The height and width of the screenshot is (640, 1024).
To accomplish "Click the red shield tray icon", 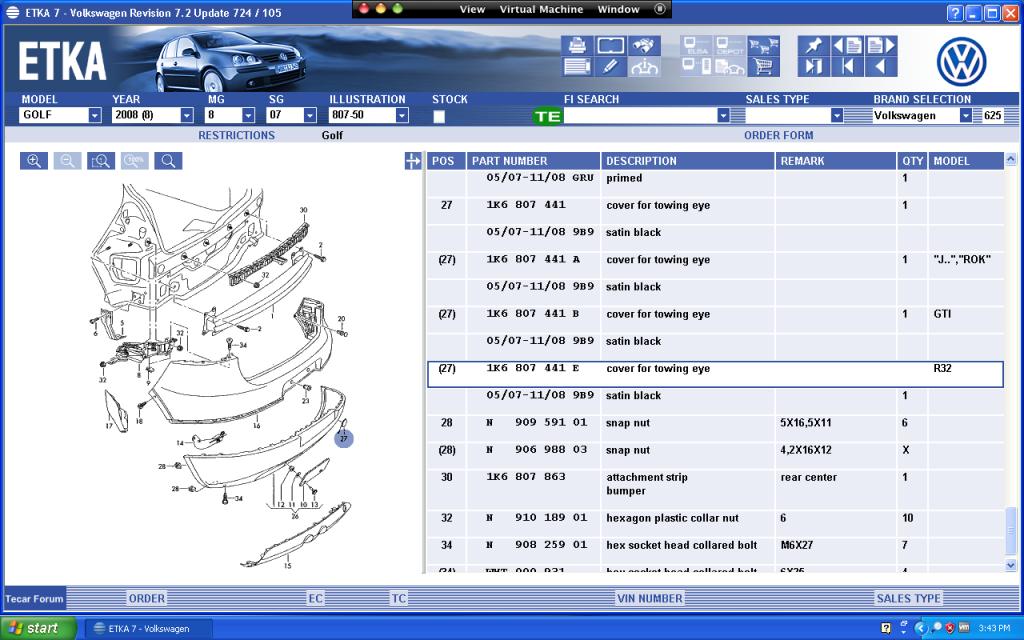I will click(950, 628).
